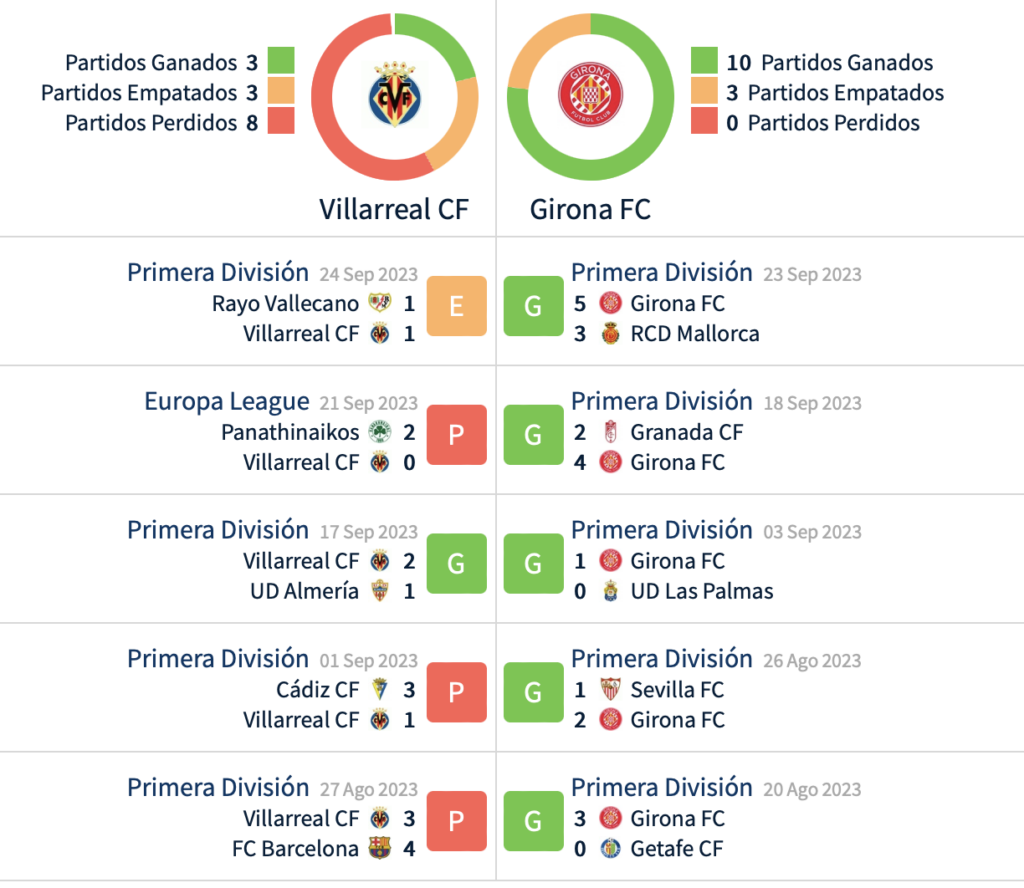Click the Getafe CF team crest

pos(610,849)
